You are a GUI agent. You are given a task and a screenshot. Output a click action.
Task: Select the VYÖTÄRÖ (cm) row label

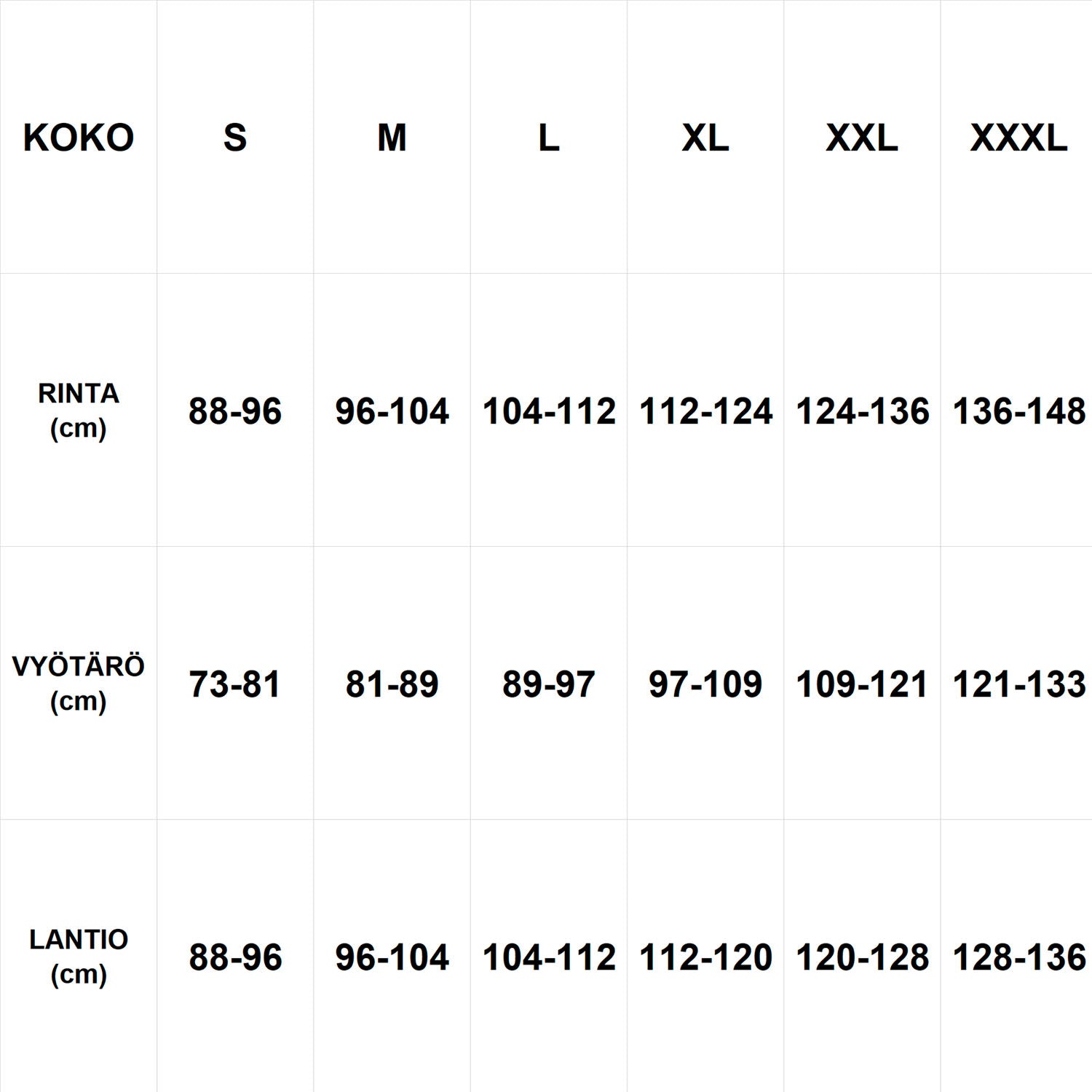(79, 683)
